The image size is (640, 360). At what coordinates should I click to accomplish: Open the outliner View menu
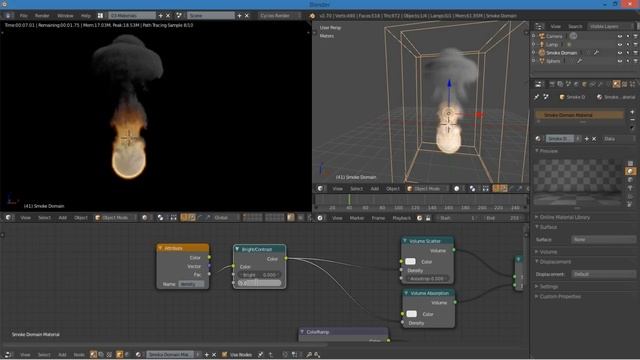click(556, 27)
